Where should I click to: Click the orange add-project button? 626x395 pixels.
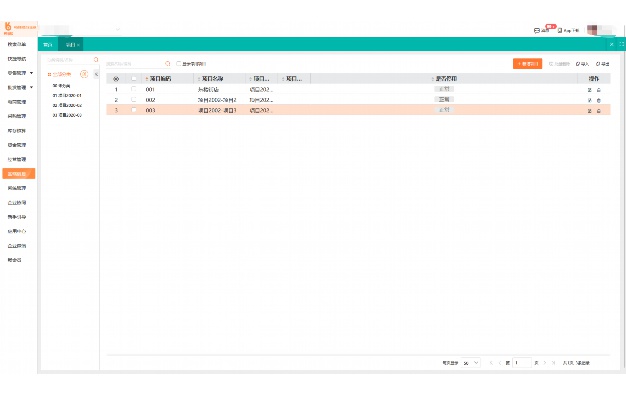[x=527, y=64]
